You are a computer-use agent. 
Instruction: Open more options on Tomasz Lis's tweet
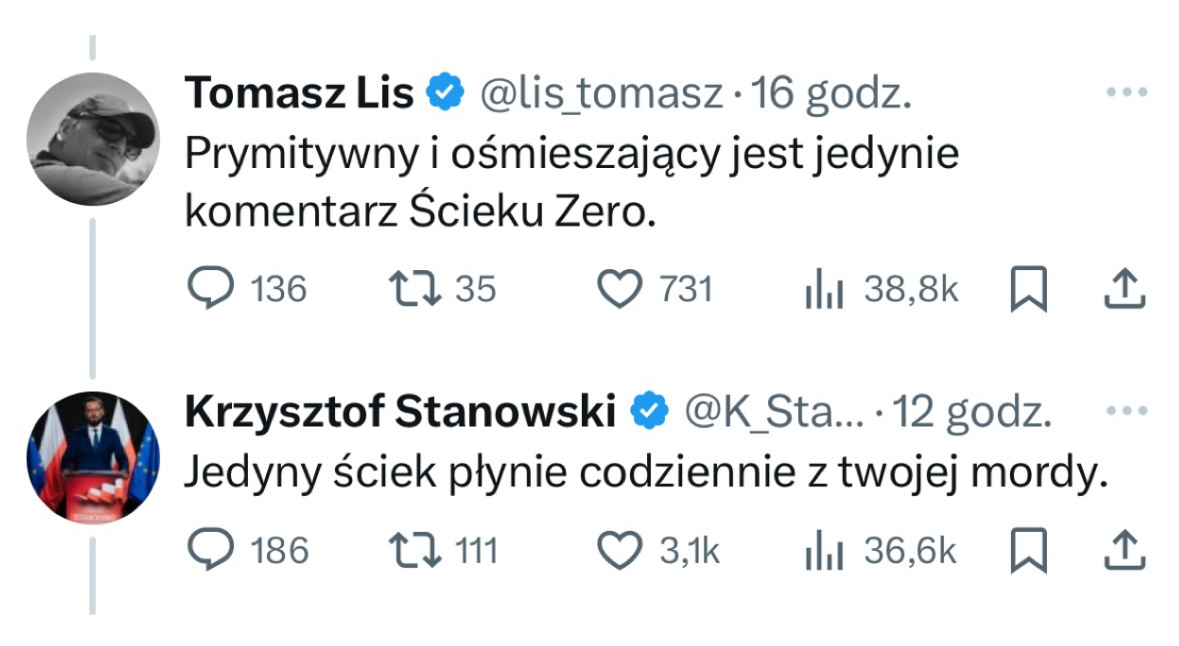[x=1126, y=93]
